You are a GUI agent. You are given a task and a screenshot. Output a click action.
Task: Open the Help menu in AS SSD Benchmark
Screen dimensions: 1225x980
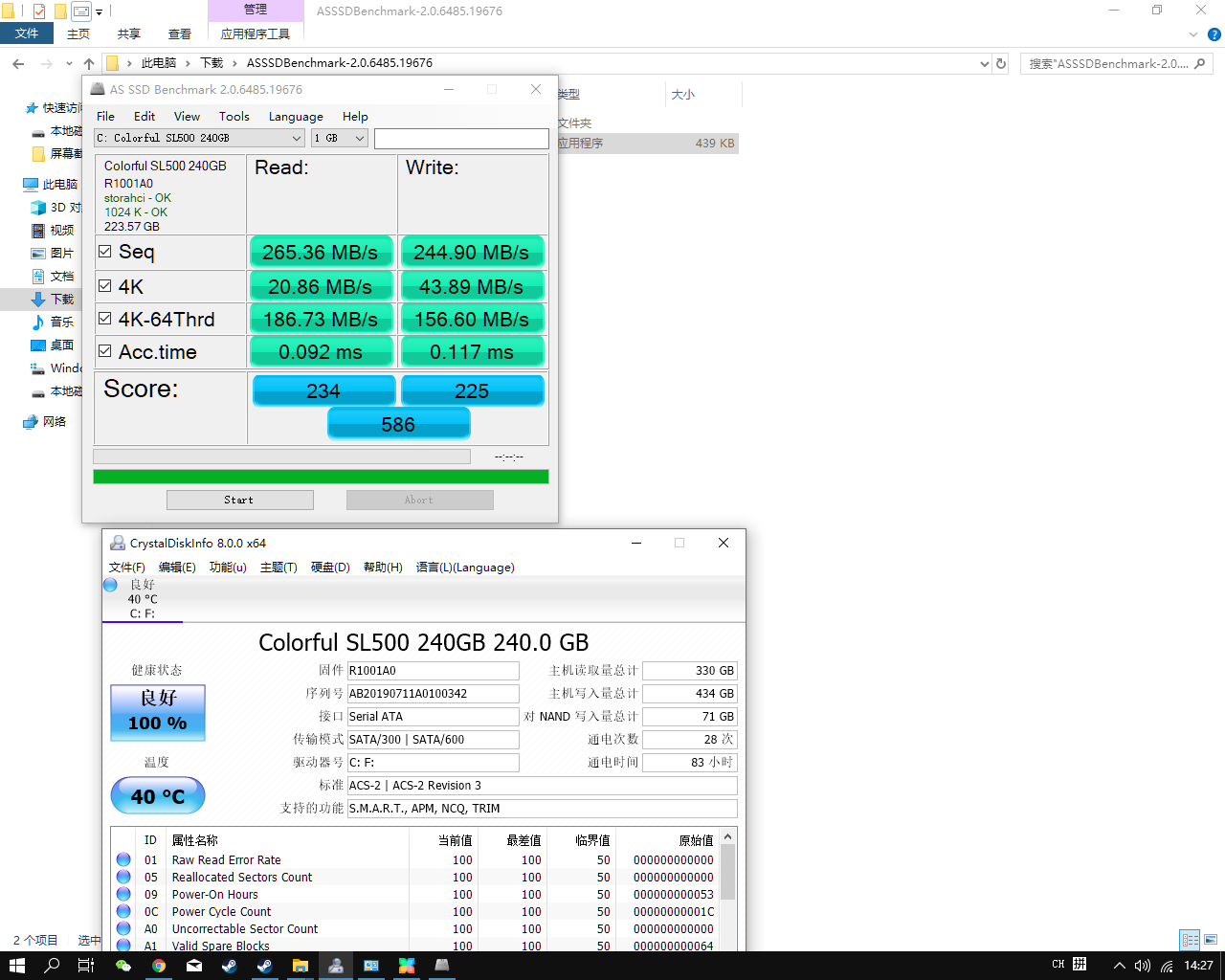click(x=355, y=117)
